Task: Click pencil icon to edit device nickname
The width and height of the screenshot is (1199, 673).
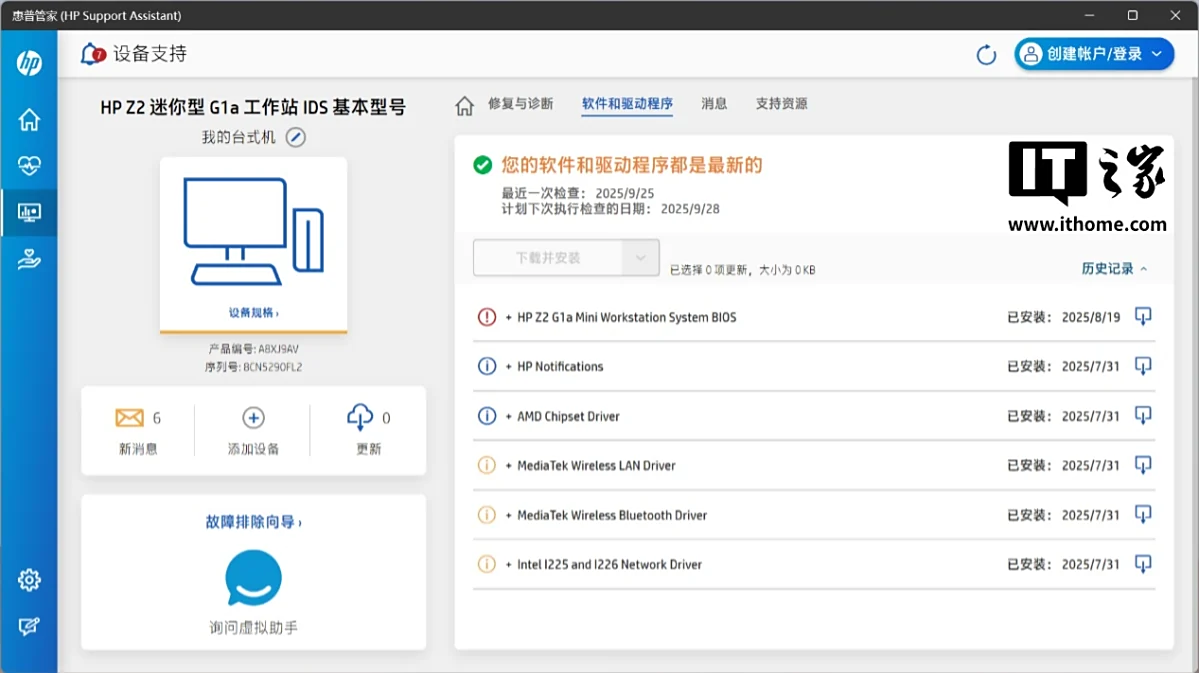Action: pyautogui.click(x=295, y=138)
